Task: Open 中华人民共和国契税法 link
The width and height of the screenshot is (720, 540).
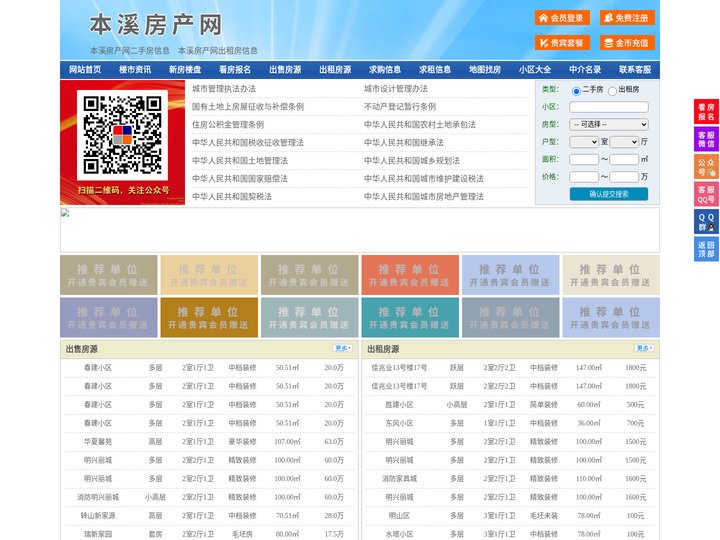Action: (232, 197)
